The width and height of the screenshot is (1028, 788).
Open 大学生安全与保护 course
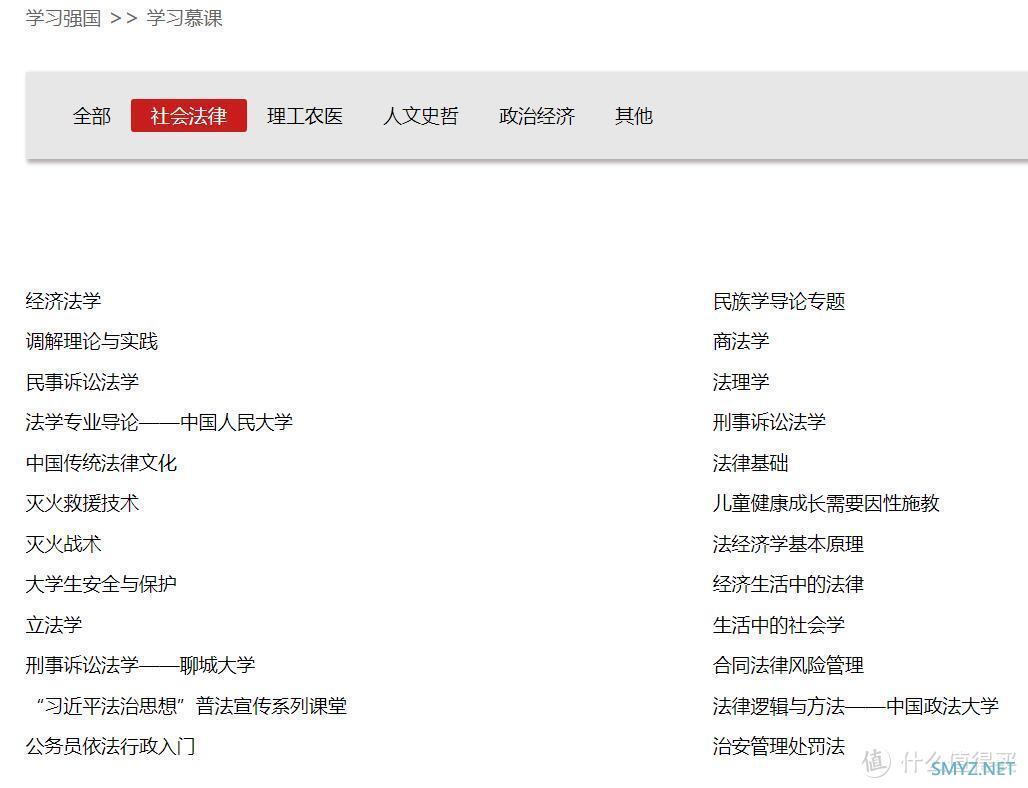point(101,584)
